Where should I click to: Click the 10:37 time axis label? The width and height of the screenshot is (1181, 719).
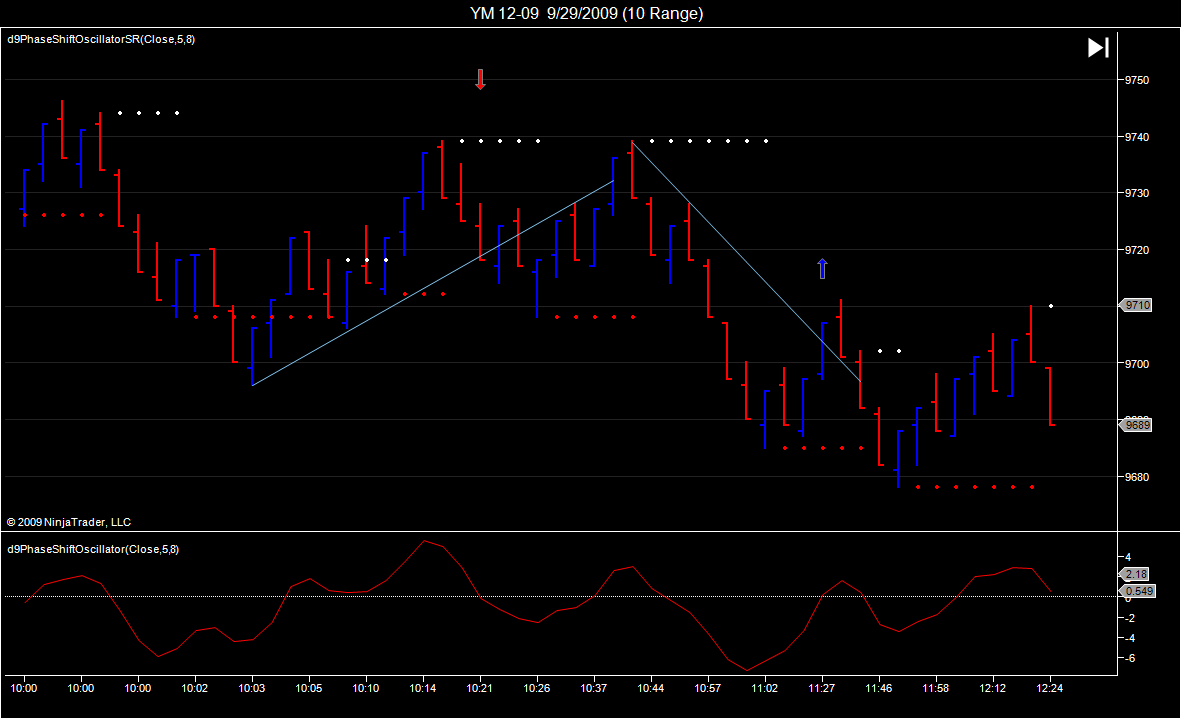click(x=594, y=688)
